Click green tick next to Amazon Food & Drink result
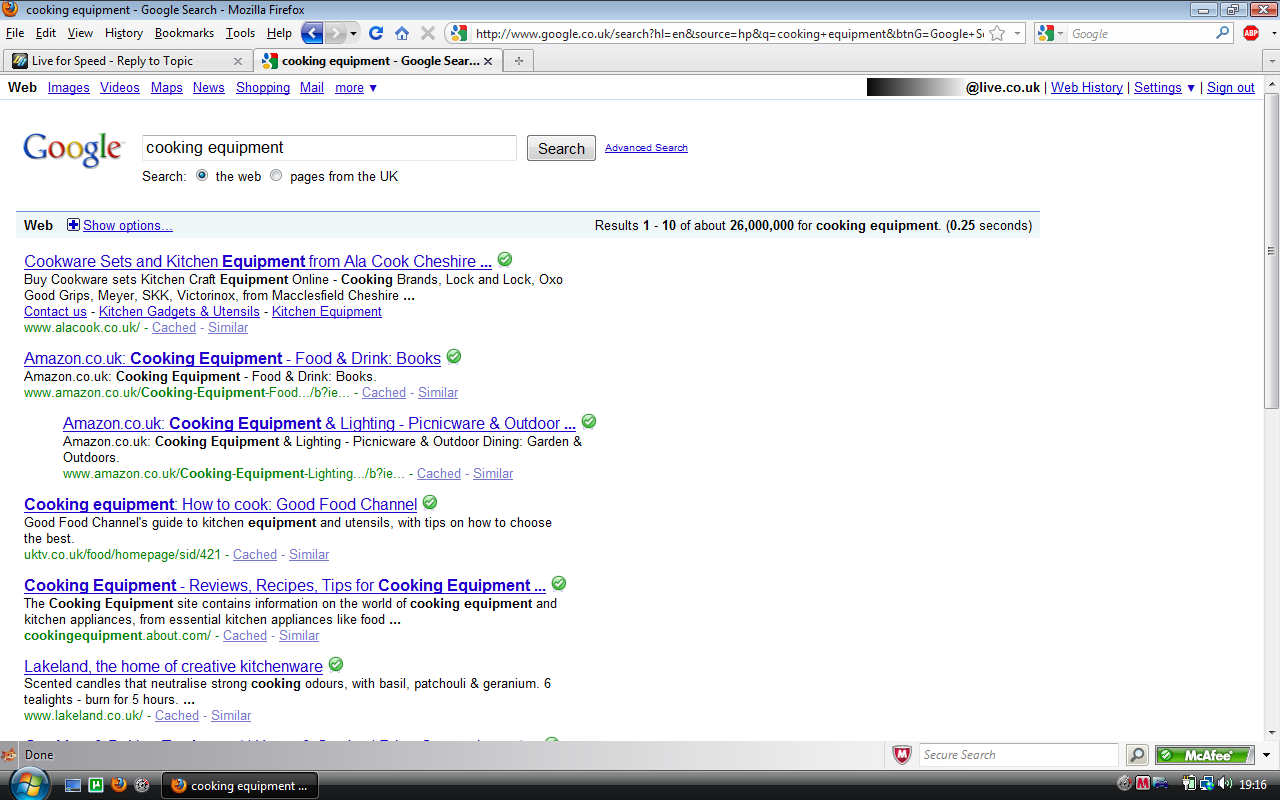The height and width of the screenshot is (800, 1280). pos(454,356)
